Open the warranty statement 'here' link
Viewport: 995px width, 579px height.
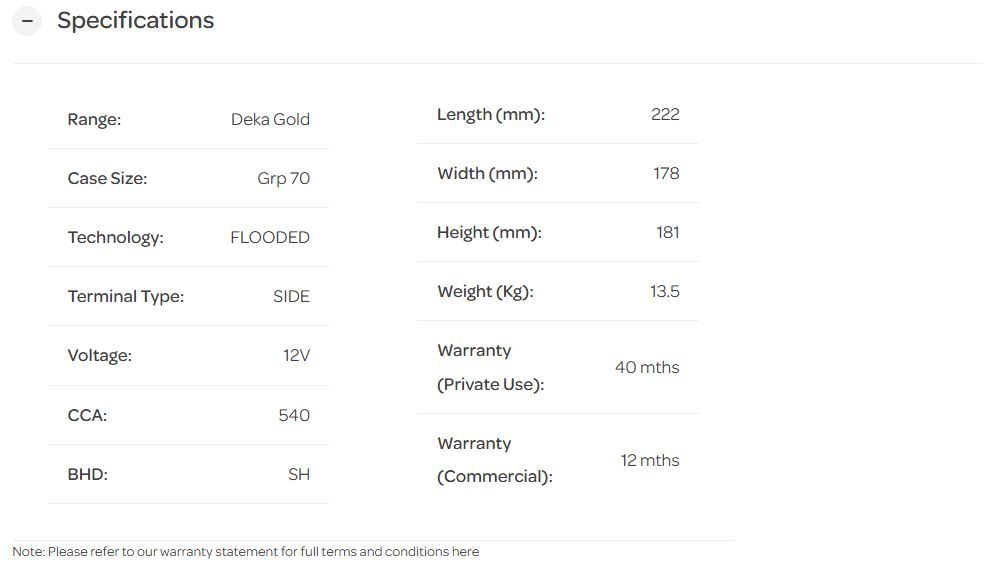(x=465, y=552)
